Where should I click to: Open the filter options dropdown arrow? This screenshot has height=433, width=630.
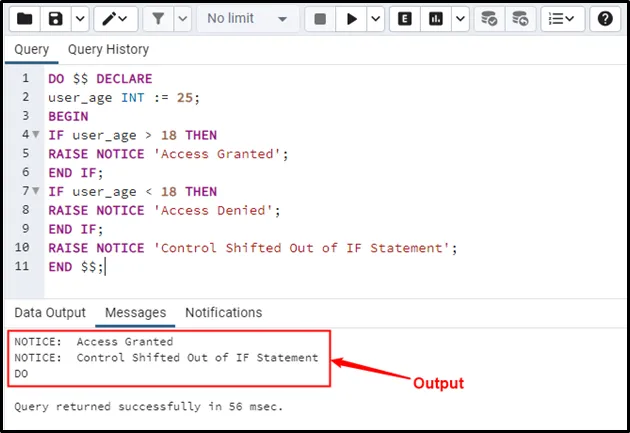[182, 19]
